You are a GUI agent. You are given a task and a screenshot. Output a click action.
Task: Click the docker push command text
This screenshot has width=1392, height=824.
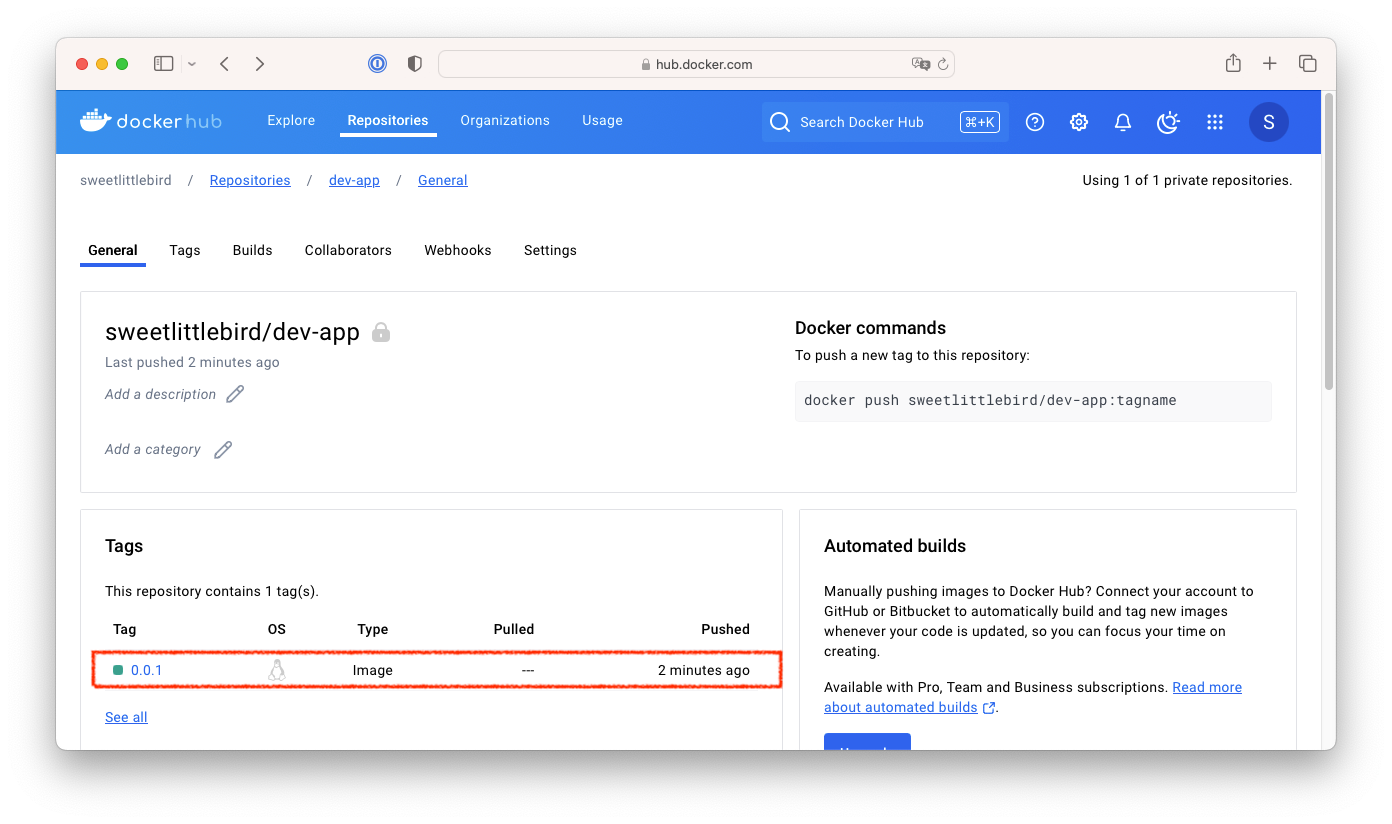990,400
